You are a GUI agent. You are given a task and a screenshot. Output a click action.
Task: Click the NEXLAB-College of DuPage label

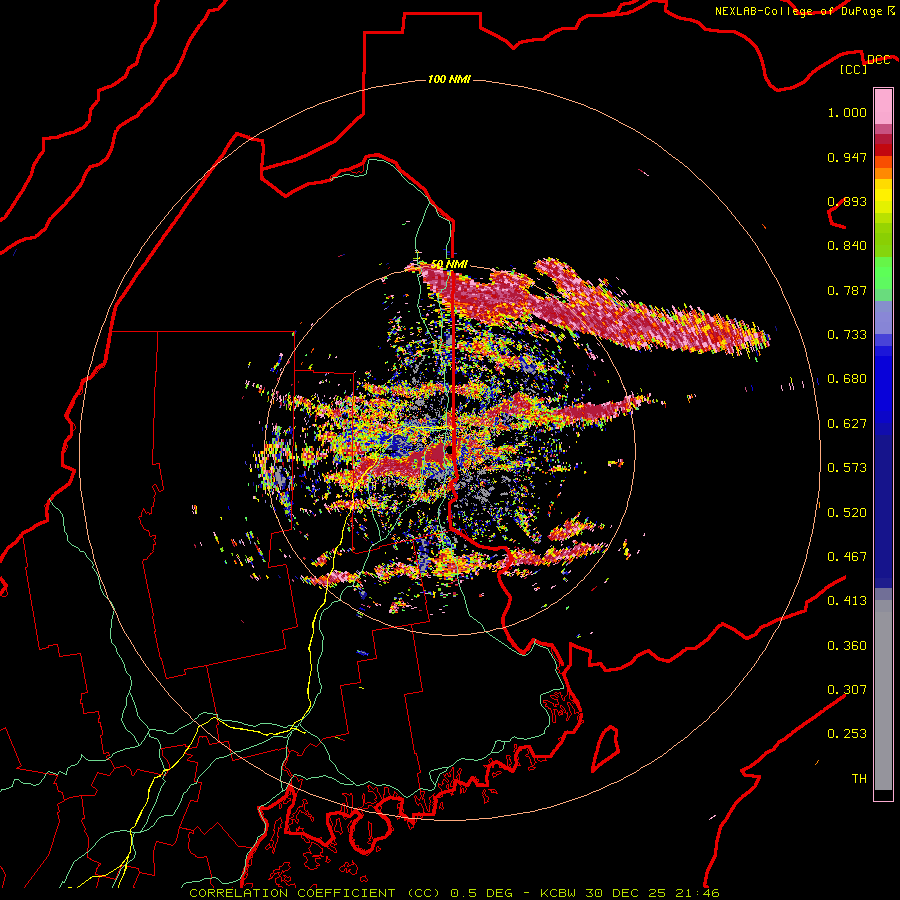(798, 11)
